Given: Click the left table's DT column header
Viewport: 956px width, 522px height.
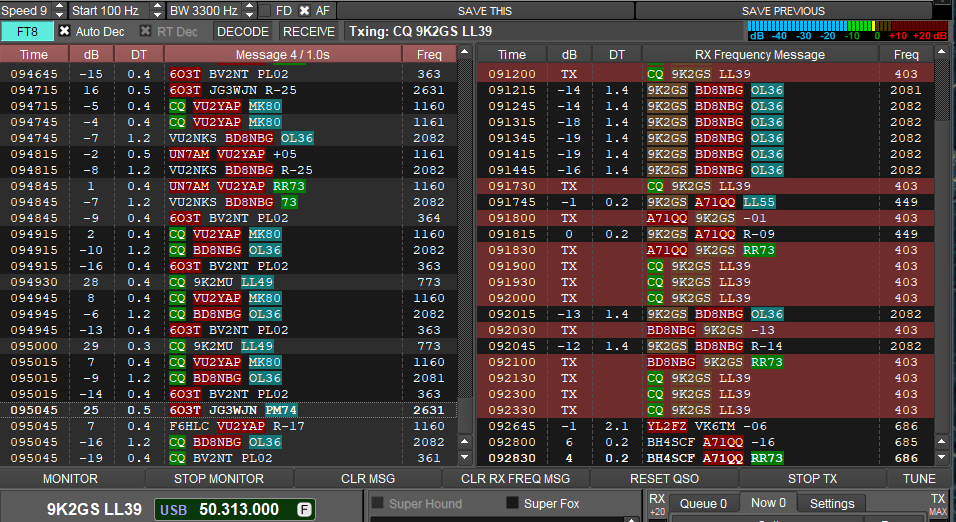Looking at the screenshot, I should click(x=139, y=54).
